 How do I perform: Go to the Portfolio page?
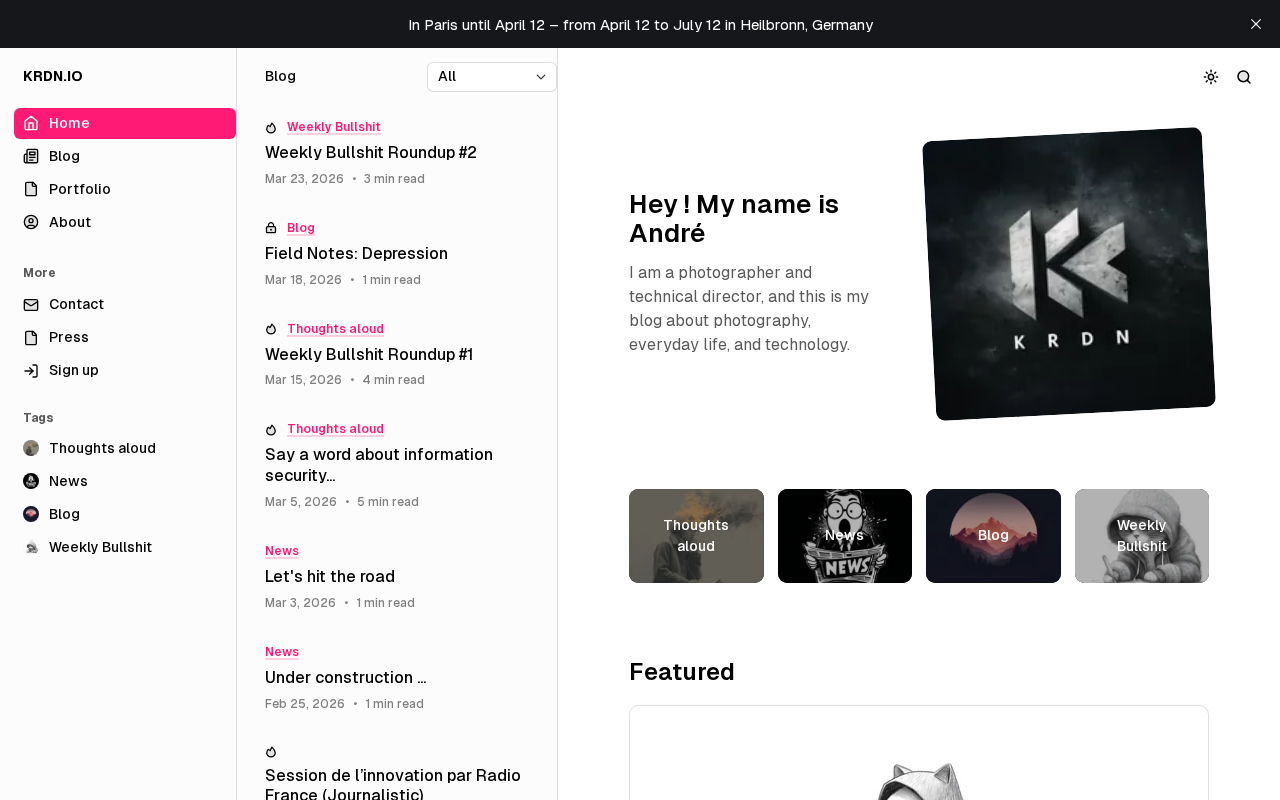tap(79, 189)
